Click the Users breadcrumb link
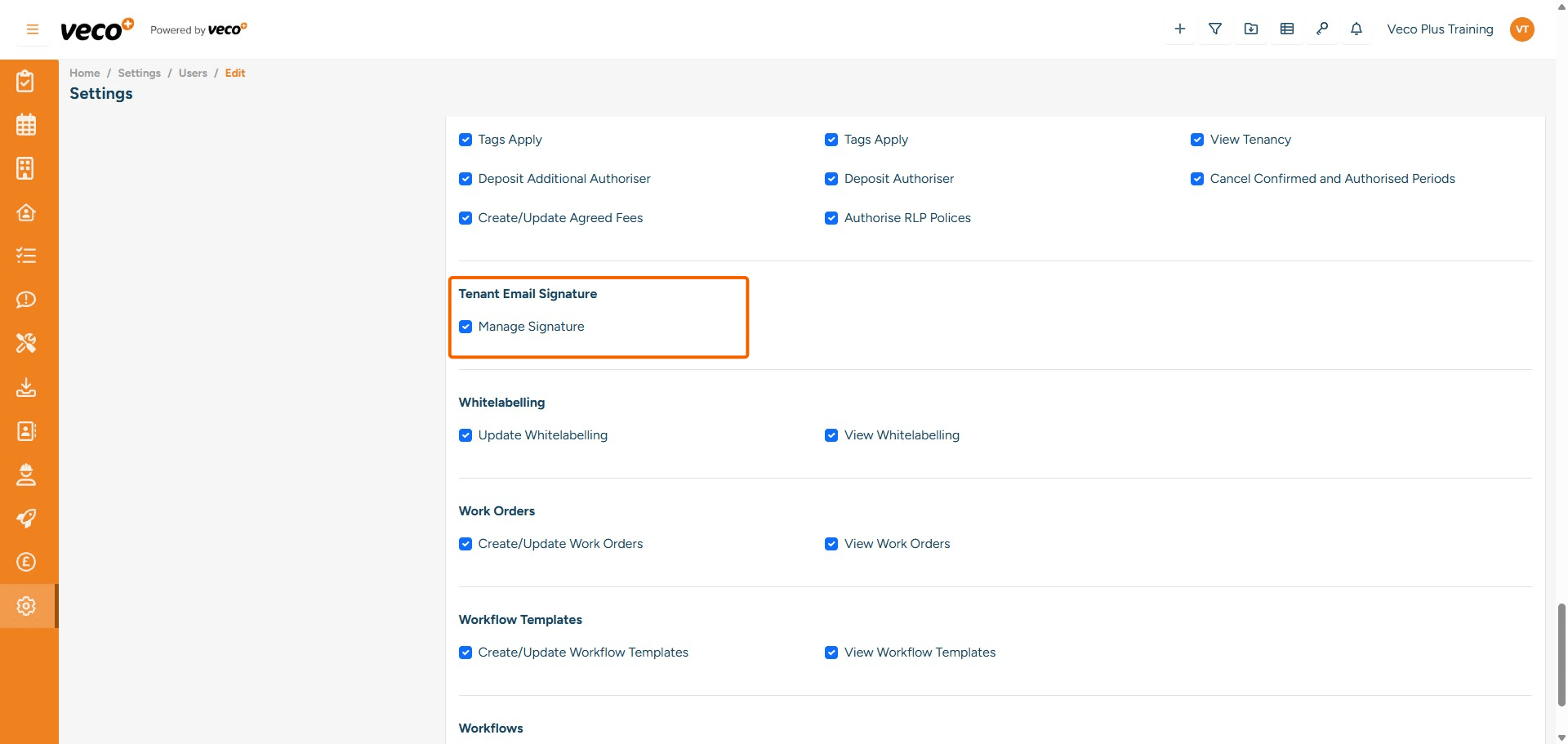Image resolution: width=1568 pixels, height=744 pixels. (x=193, y=73)
